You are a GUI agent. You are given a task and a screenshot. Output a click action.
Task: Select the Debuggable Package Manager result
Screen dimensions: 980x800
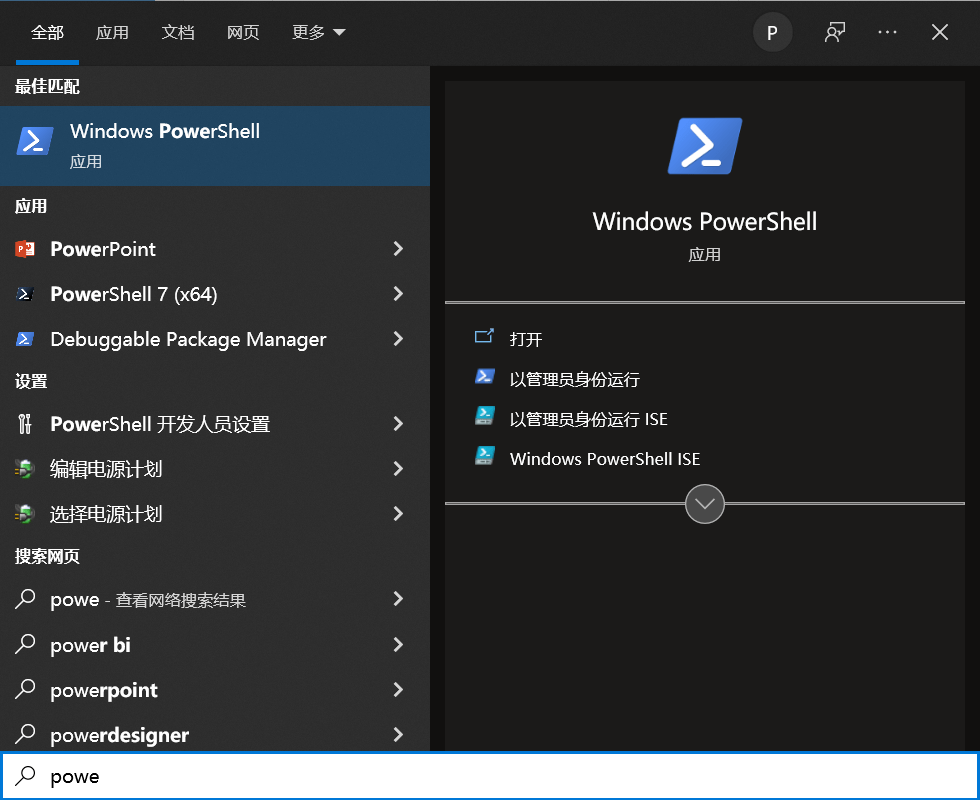tap(188, 339)
